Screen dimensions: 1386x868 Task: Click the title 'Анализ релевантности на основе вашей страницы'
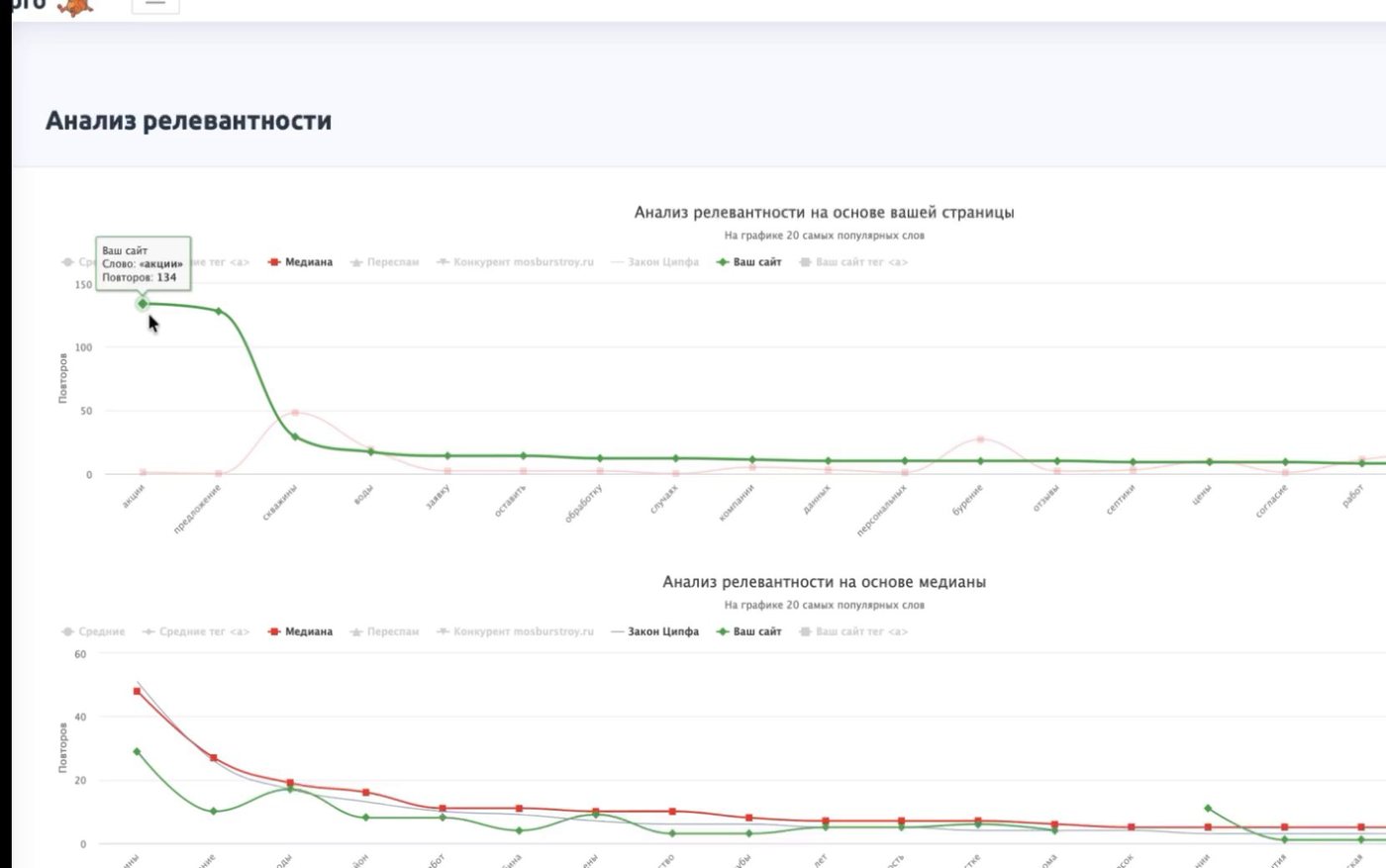pyautogui.click(x=824, y=212)
